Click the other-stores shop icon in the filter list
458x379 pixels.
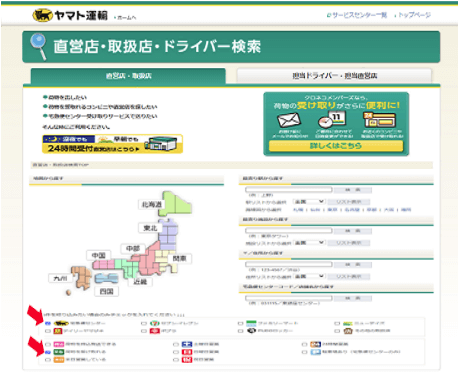(x=348, y=331)
